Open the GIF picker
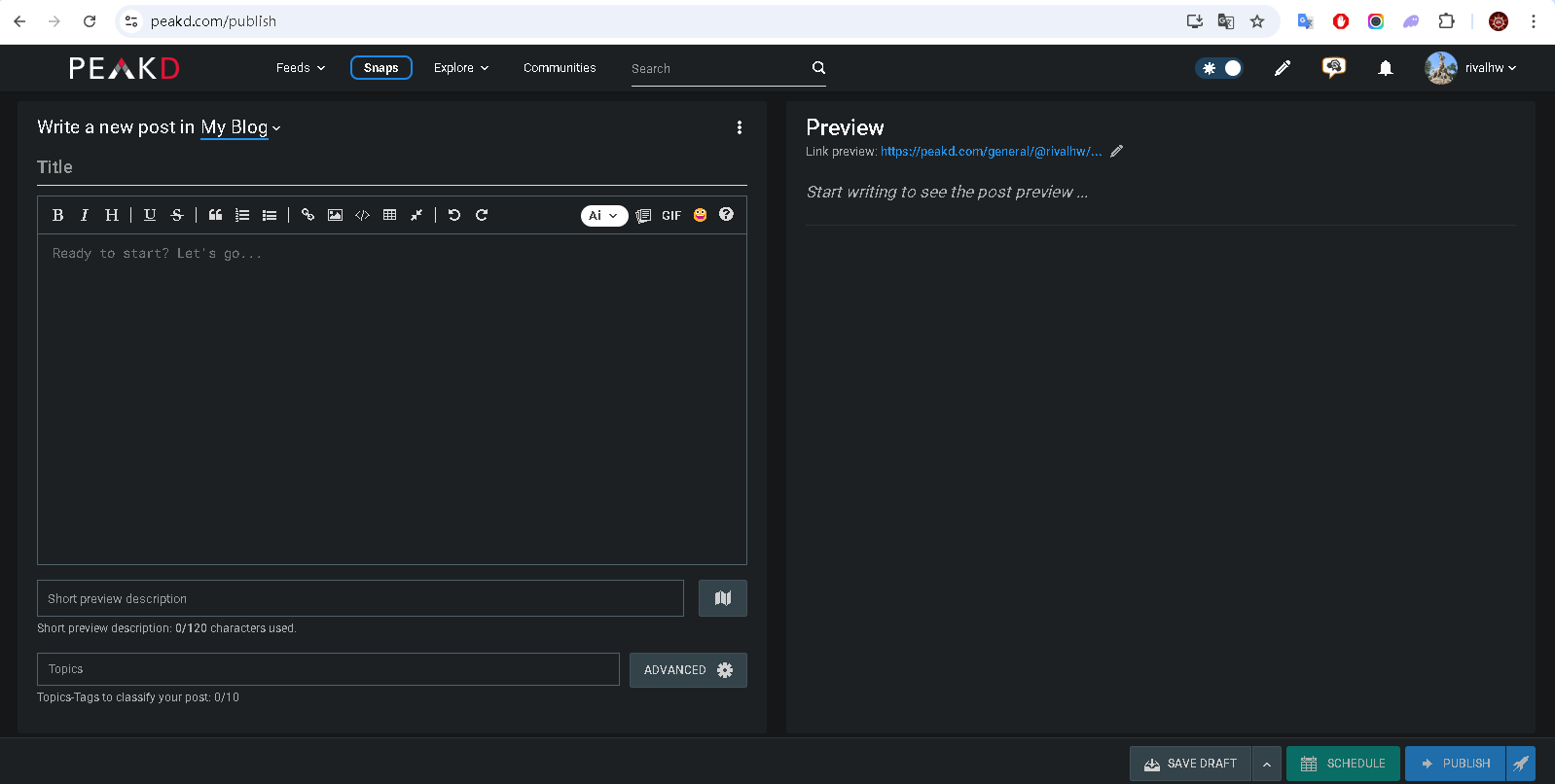 [x=671, y=216]
